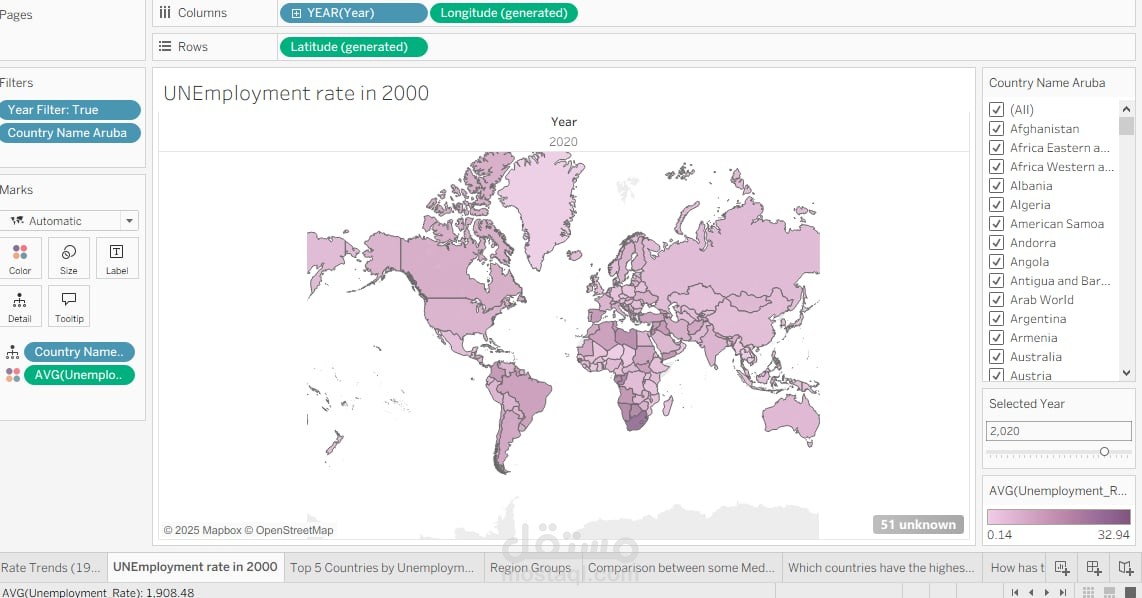Uncheck Argentina in country filter
Screen dimensions: 1142x598
pos(996,318)
